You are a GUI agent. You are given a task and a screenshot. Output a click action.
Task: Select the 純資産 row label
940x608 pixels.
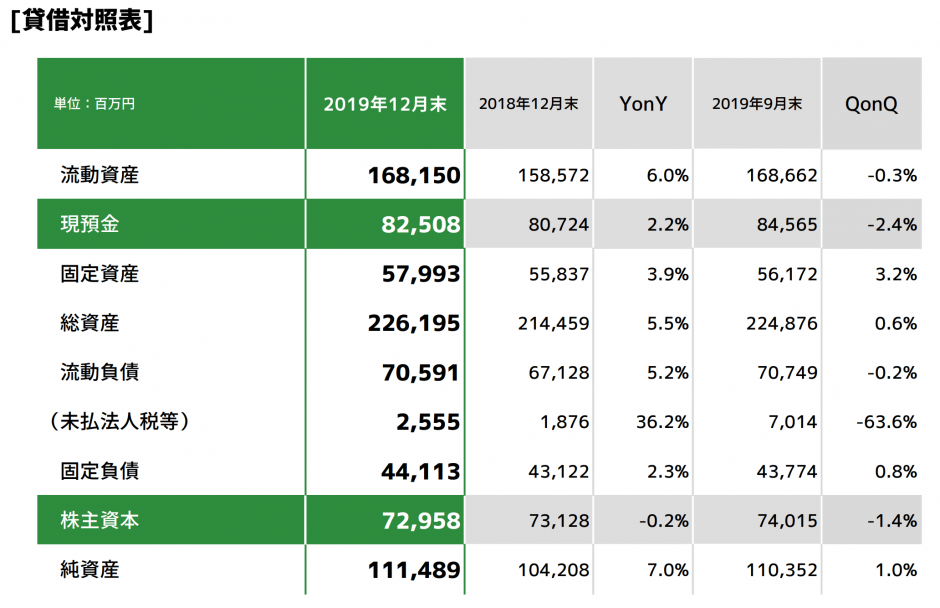(x=89, y=570)
